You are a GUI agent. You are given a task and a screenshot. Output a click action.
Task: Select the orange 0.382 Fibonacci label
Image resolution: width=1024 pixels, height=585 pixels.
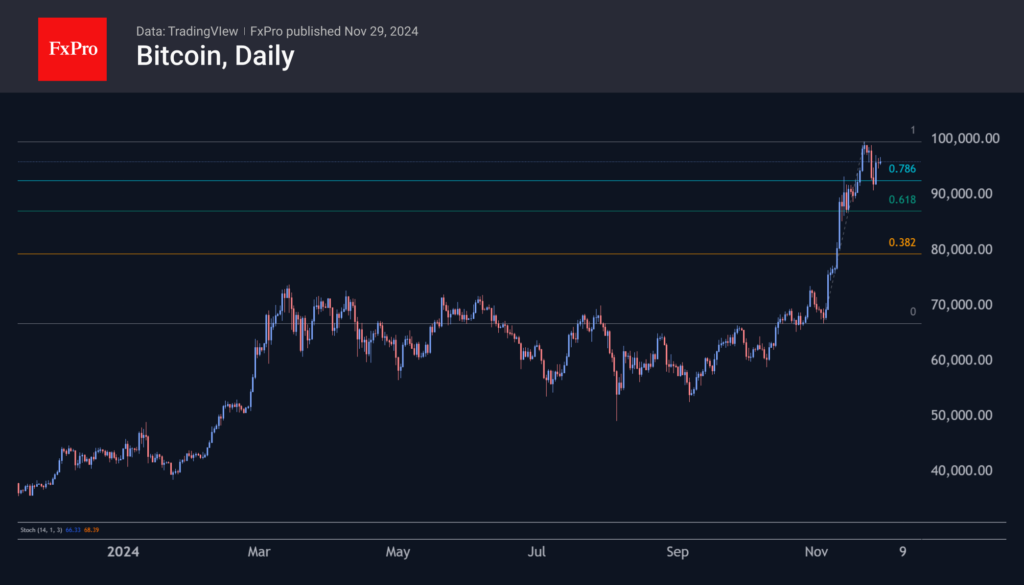pyautogui.click(x=901, y=243)
